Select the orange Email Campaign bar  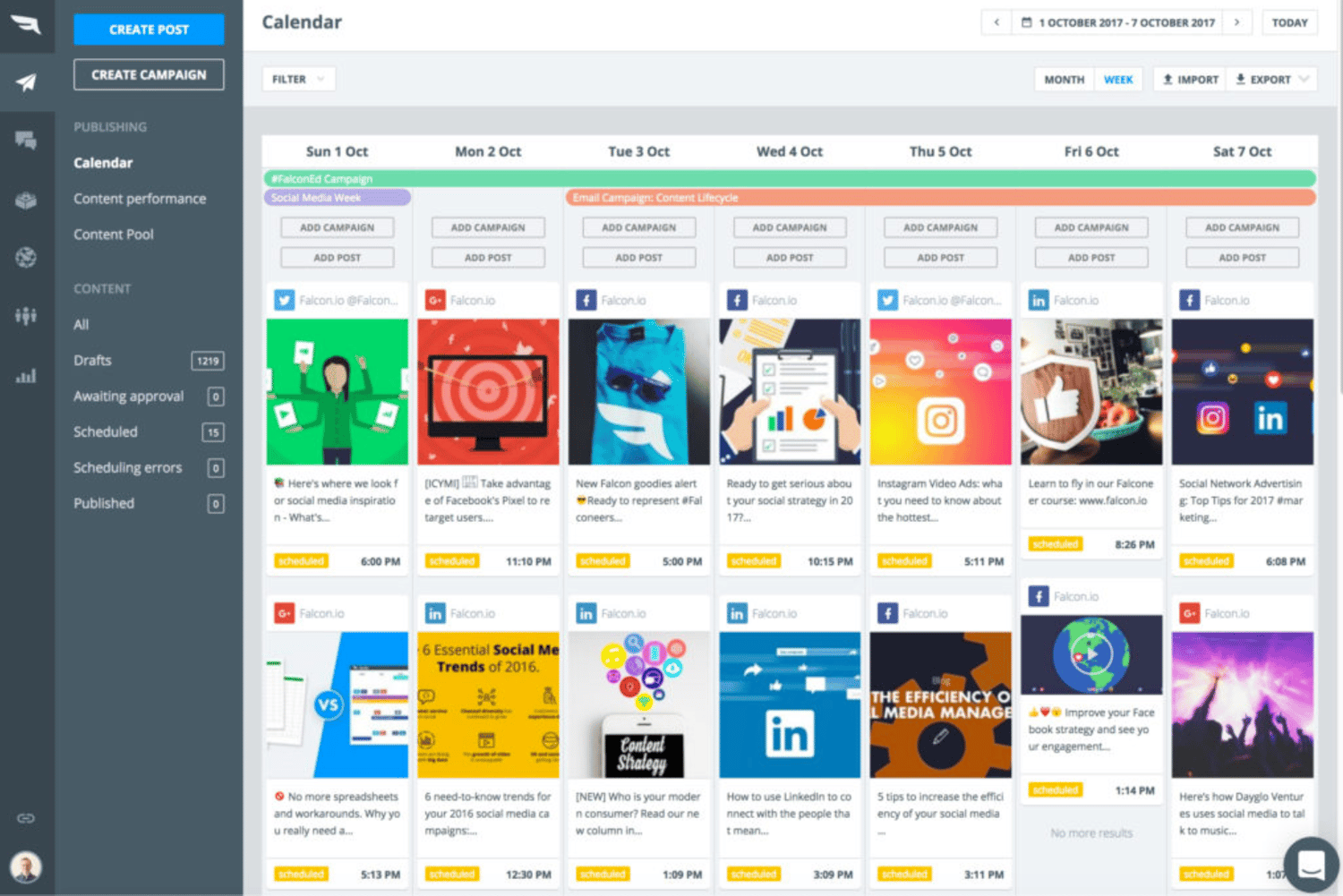tap(941, 198)
